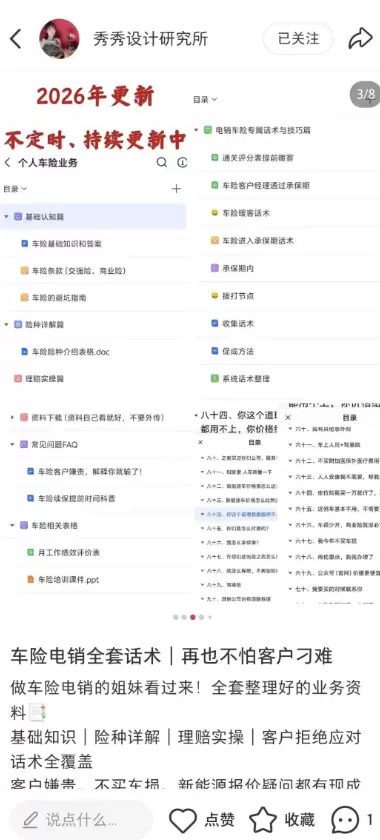Viewport: 380px width, 840px height.
Task: Tap the smiley icon before 拨打节点
Action: (214, 296)
